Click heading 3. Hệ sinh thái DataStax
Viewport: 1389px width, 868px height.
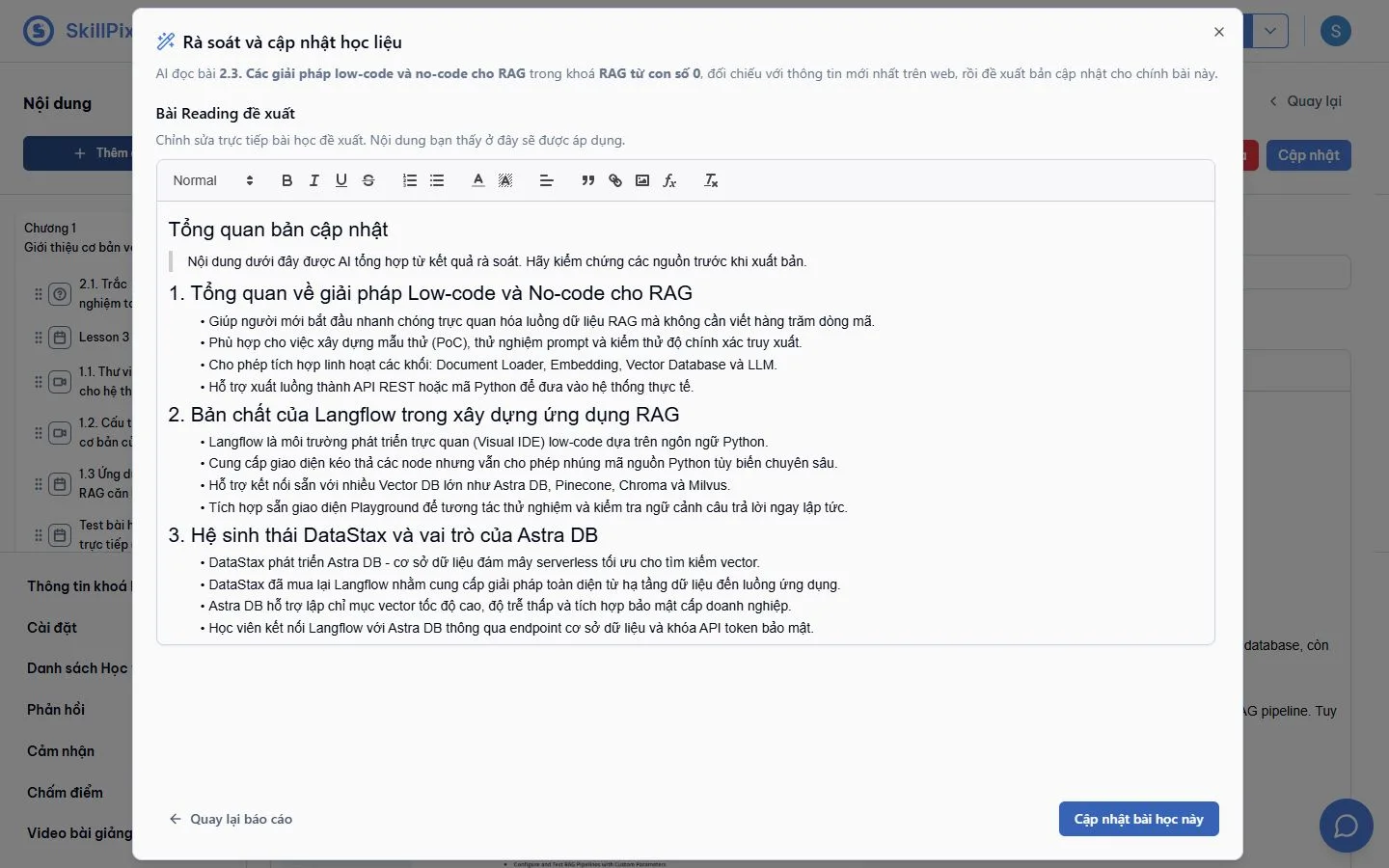tap(383, 535)
